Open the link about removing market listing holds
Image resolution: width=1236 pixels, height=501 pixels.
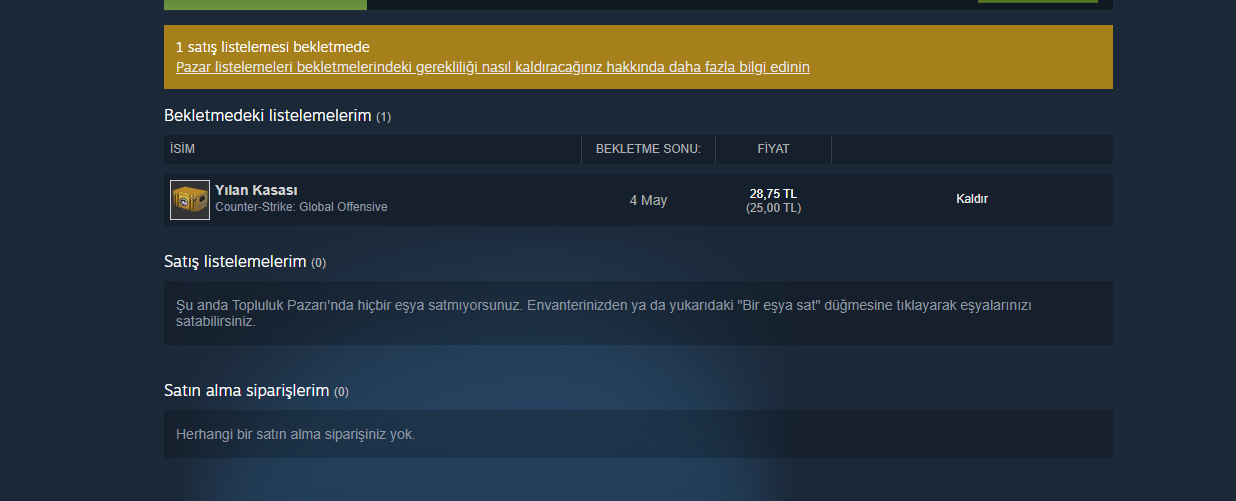pyautogui.click(x=493, y=67)
